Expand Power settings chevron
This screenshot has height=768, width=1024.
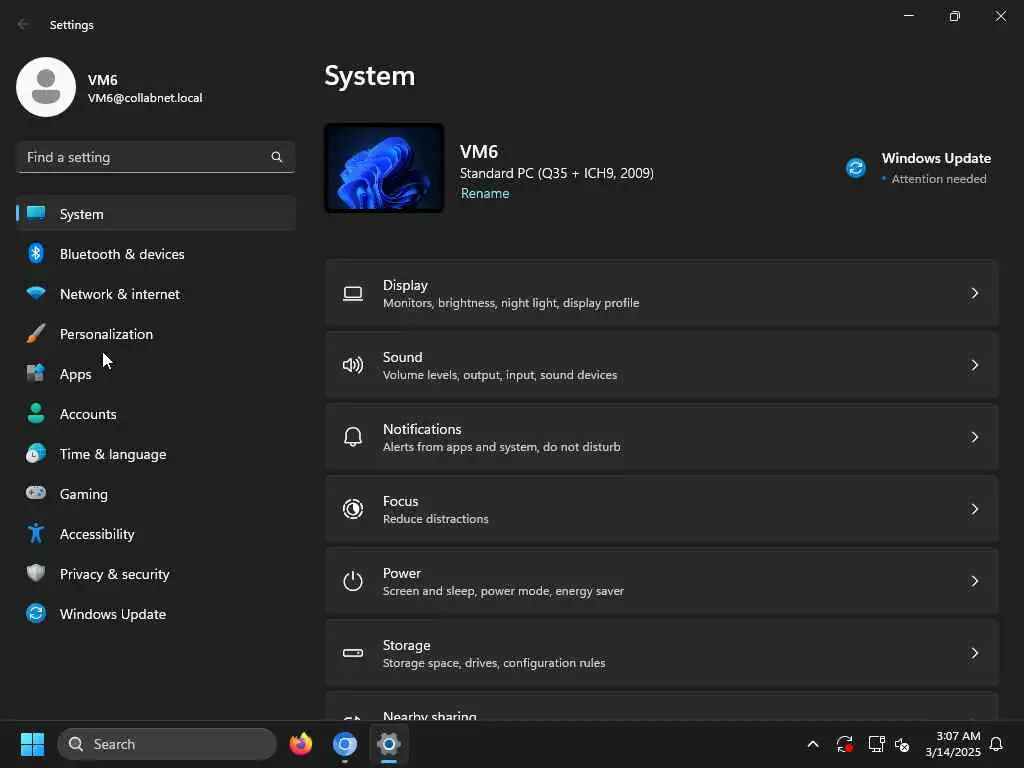974,581
